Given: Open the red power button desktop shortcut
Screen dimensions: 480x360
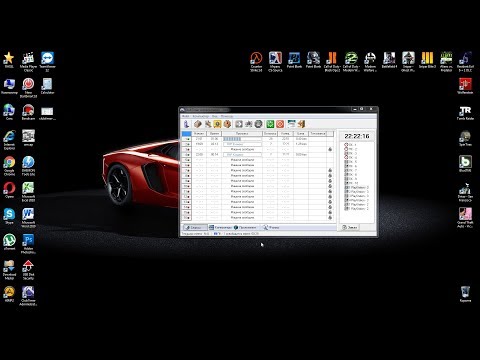Looking at the screenshot, I should [28, 88].
